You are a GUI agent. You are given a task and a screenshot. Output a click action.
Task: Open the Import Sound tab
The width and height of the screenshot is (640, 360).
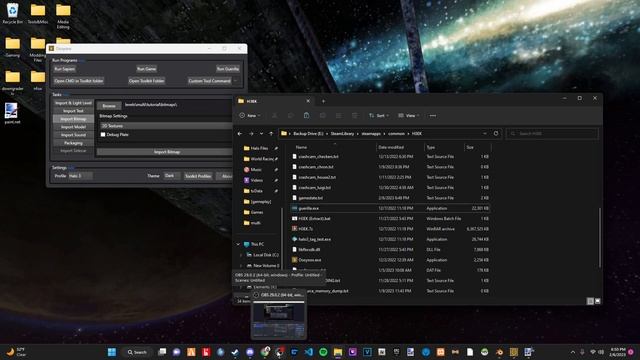point(73,135)
